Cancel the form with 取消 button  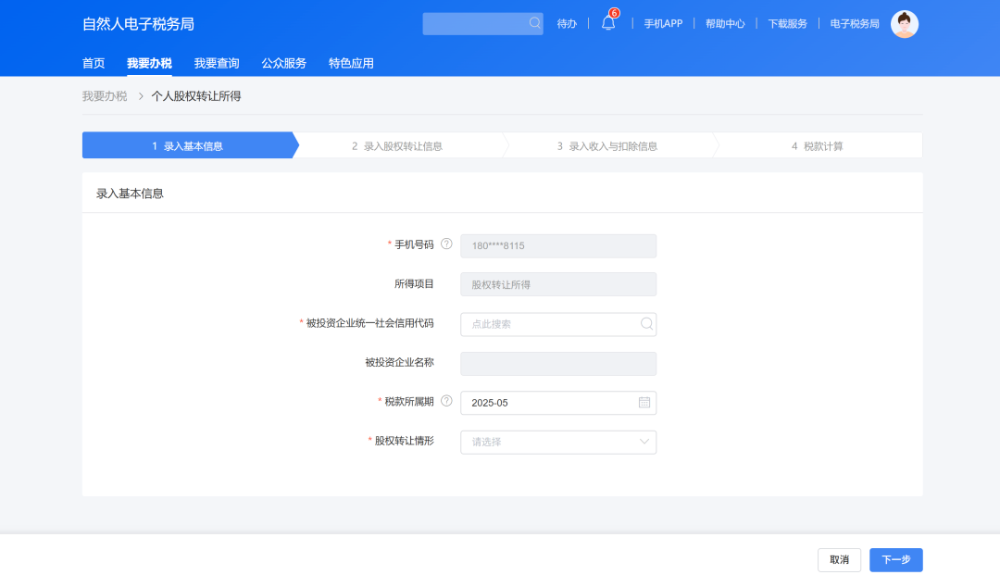[839, 560]
